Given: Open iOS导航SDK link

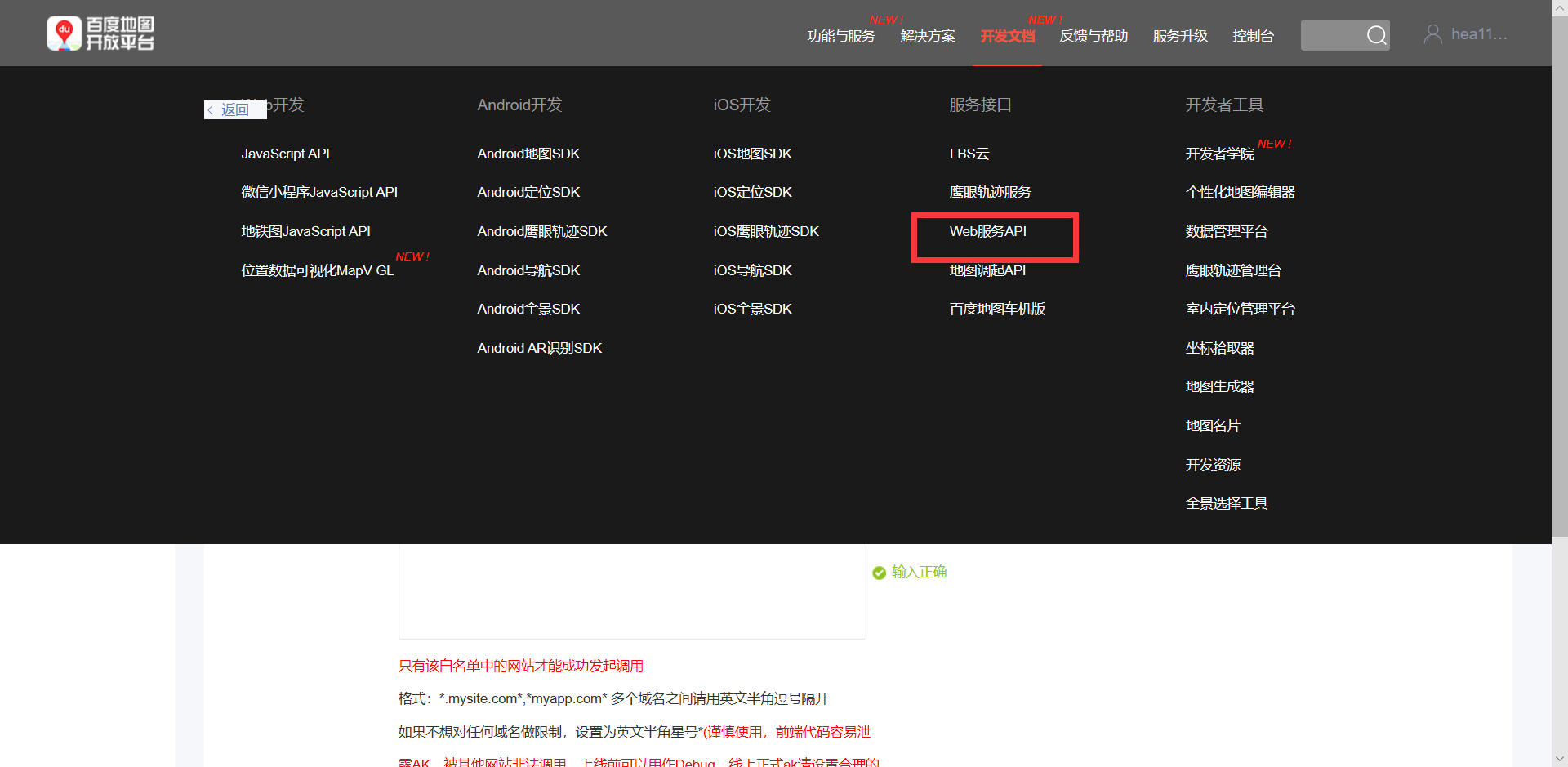Looking at the screenshot, I should tap(752, 270).
